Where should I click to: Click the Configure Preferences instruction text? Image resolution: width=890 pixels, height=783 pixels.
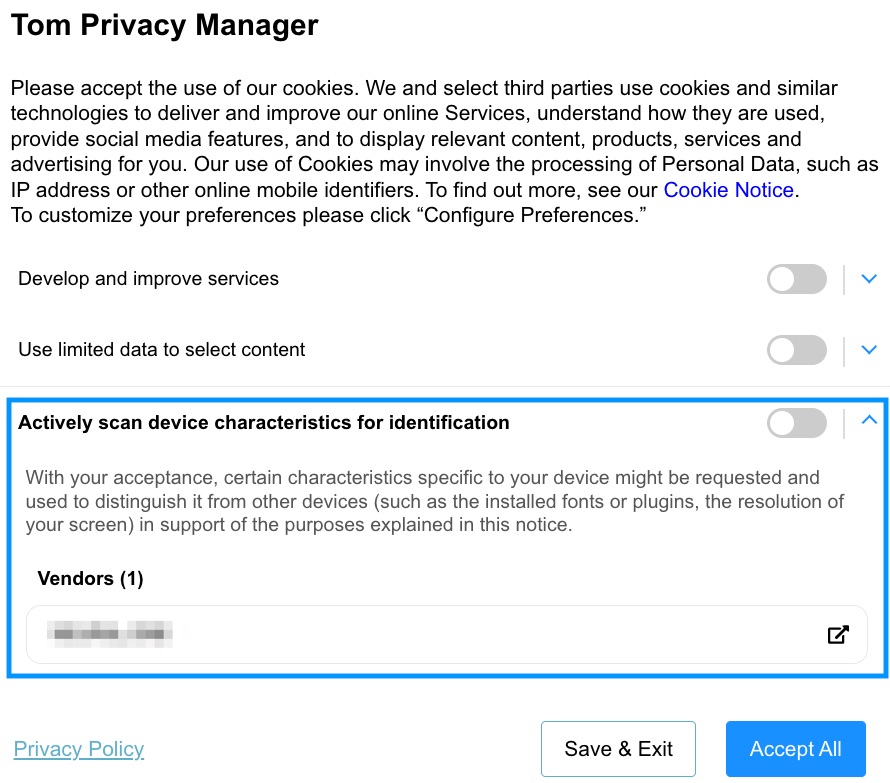329,215
